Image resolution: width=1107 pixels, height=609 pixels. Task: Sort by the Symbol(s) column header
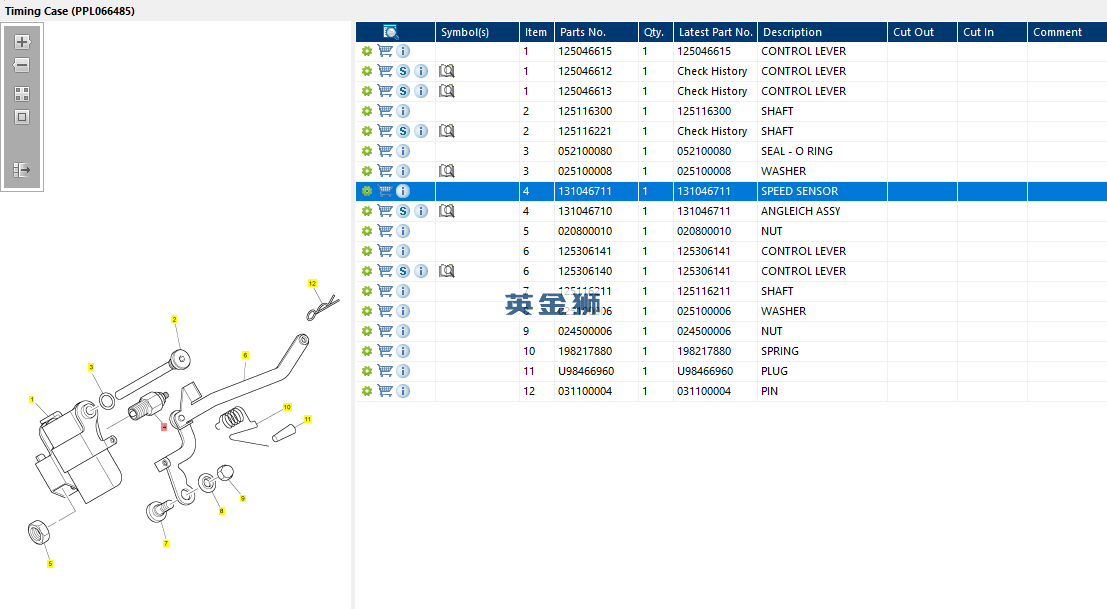click(477, 32)
